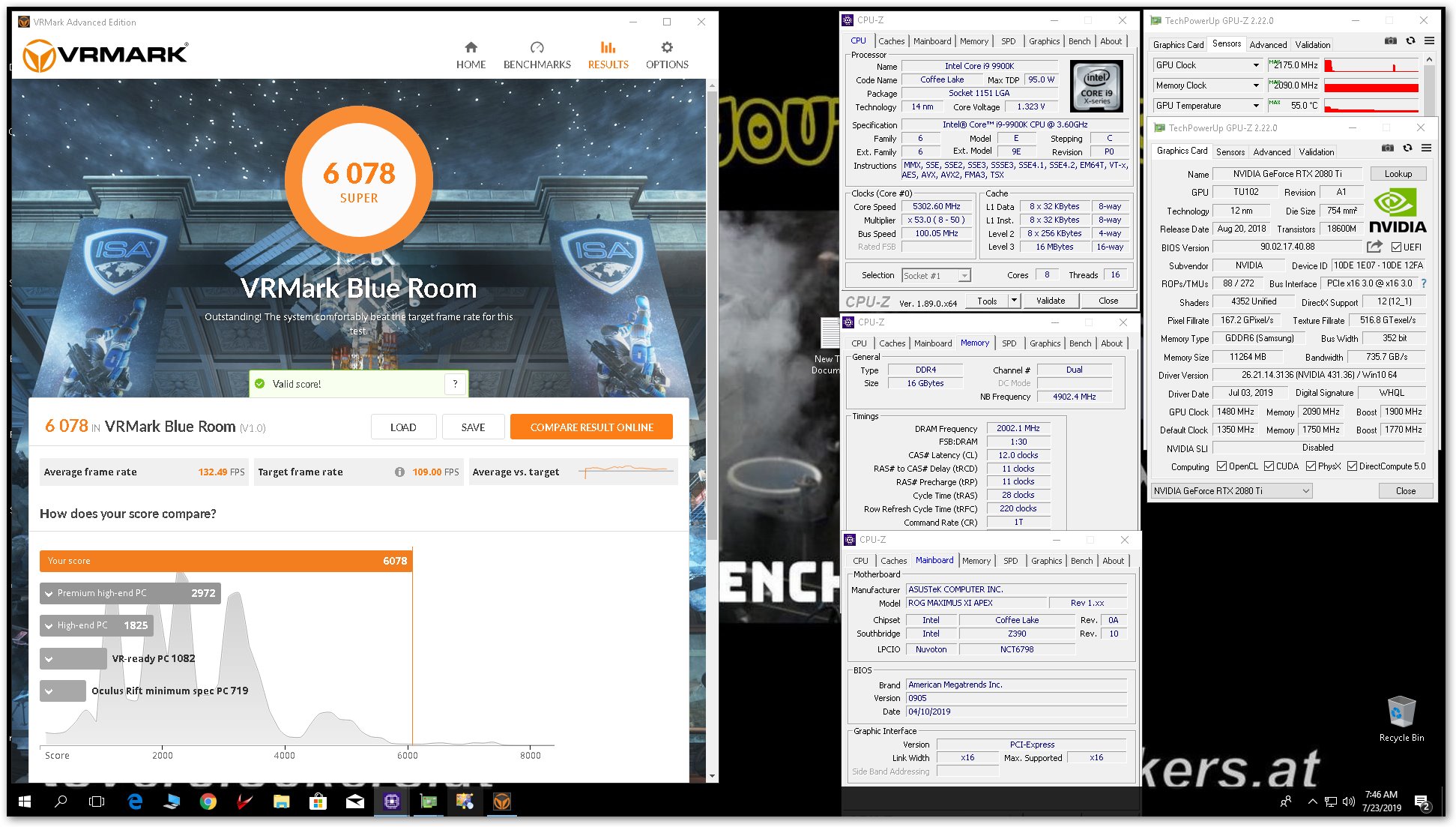Open the RESULTS section in VRMark

click(608, 56)
